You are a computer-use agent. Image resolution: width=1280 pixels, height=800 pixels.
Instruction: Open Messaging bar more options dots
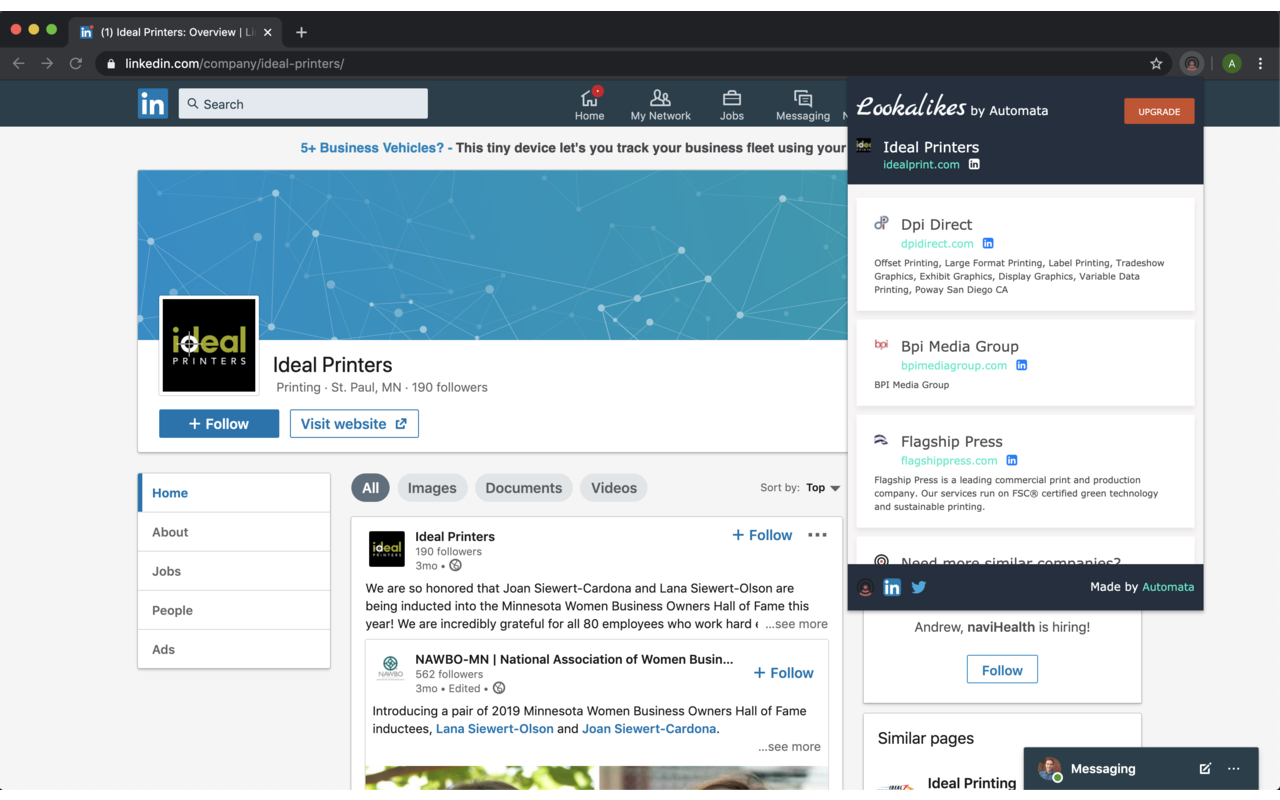coord(1234,768)
